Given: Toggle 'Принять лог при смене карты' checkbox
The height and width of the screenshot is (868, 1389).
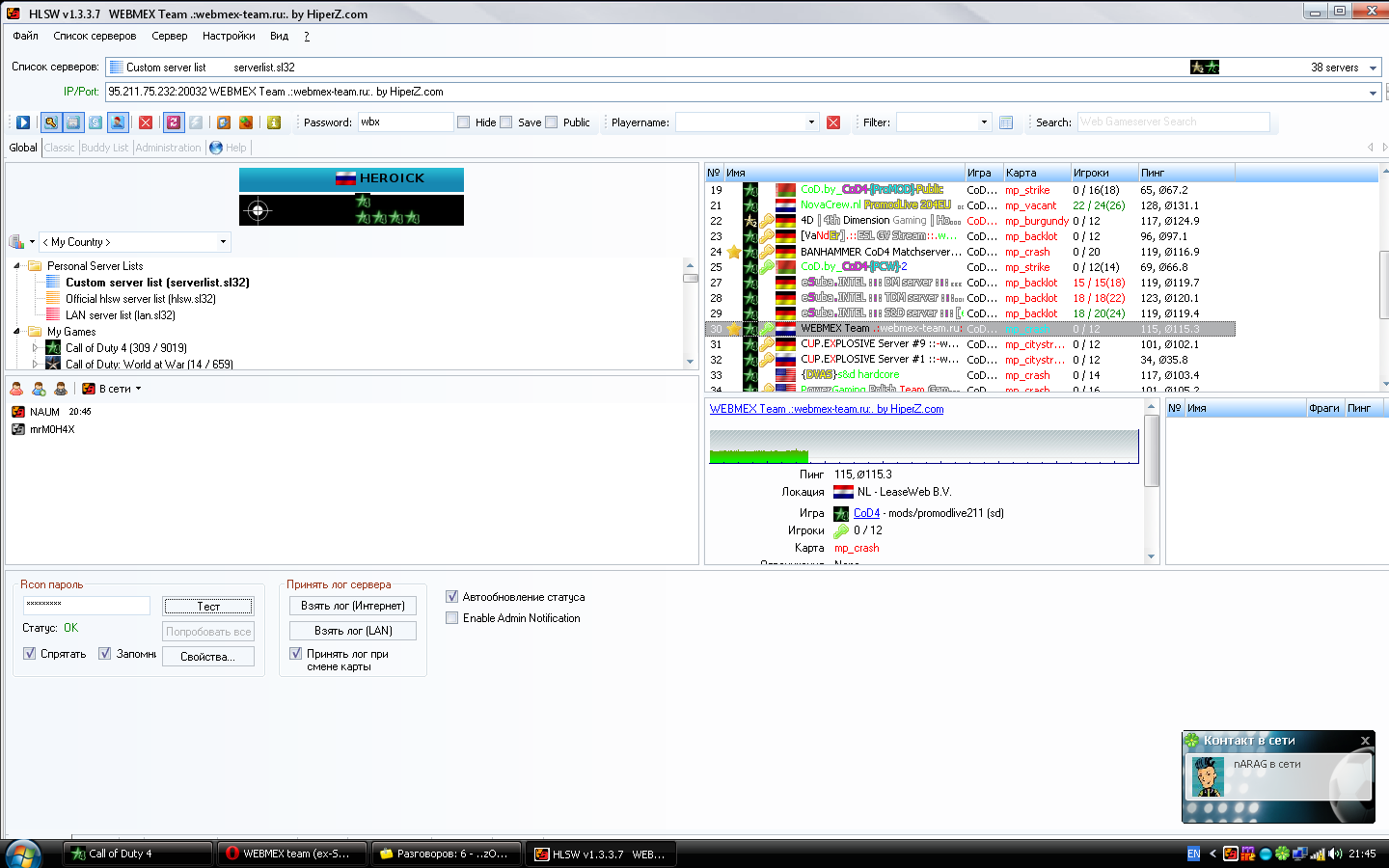Looking at the screenshot, I should pos(296,654).
